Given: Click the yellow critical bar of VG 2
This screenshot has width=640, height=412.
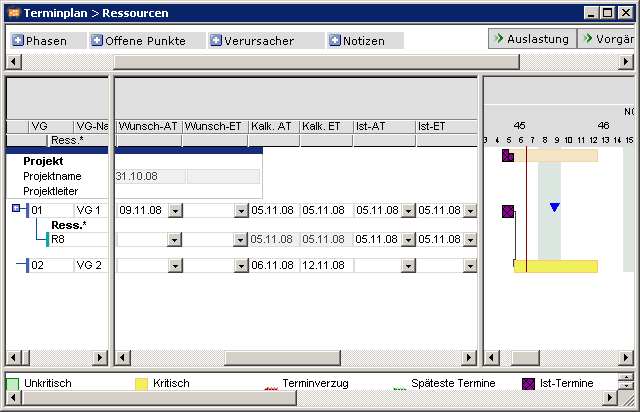Looking at the screenshot, I should (556, 266).
